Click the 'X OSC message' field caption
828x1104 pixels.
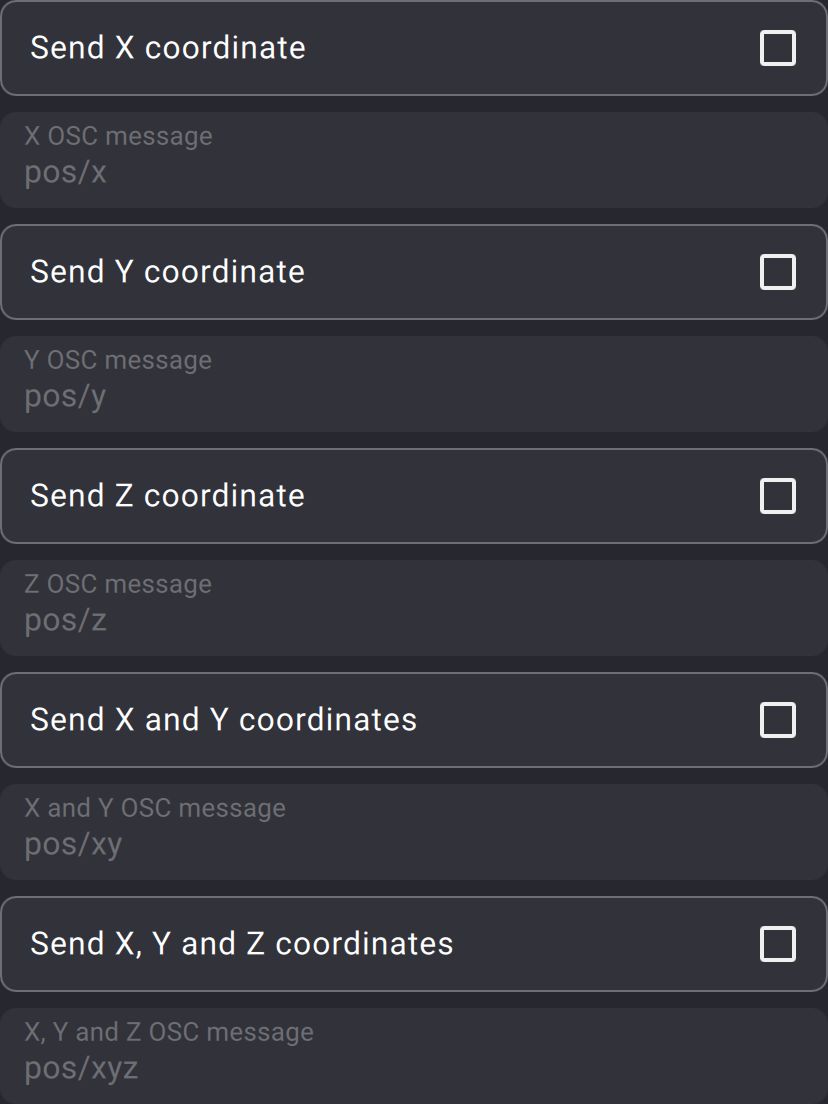point(119,136)
